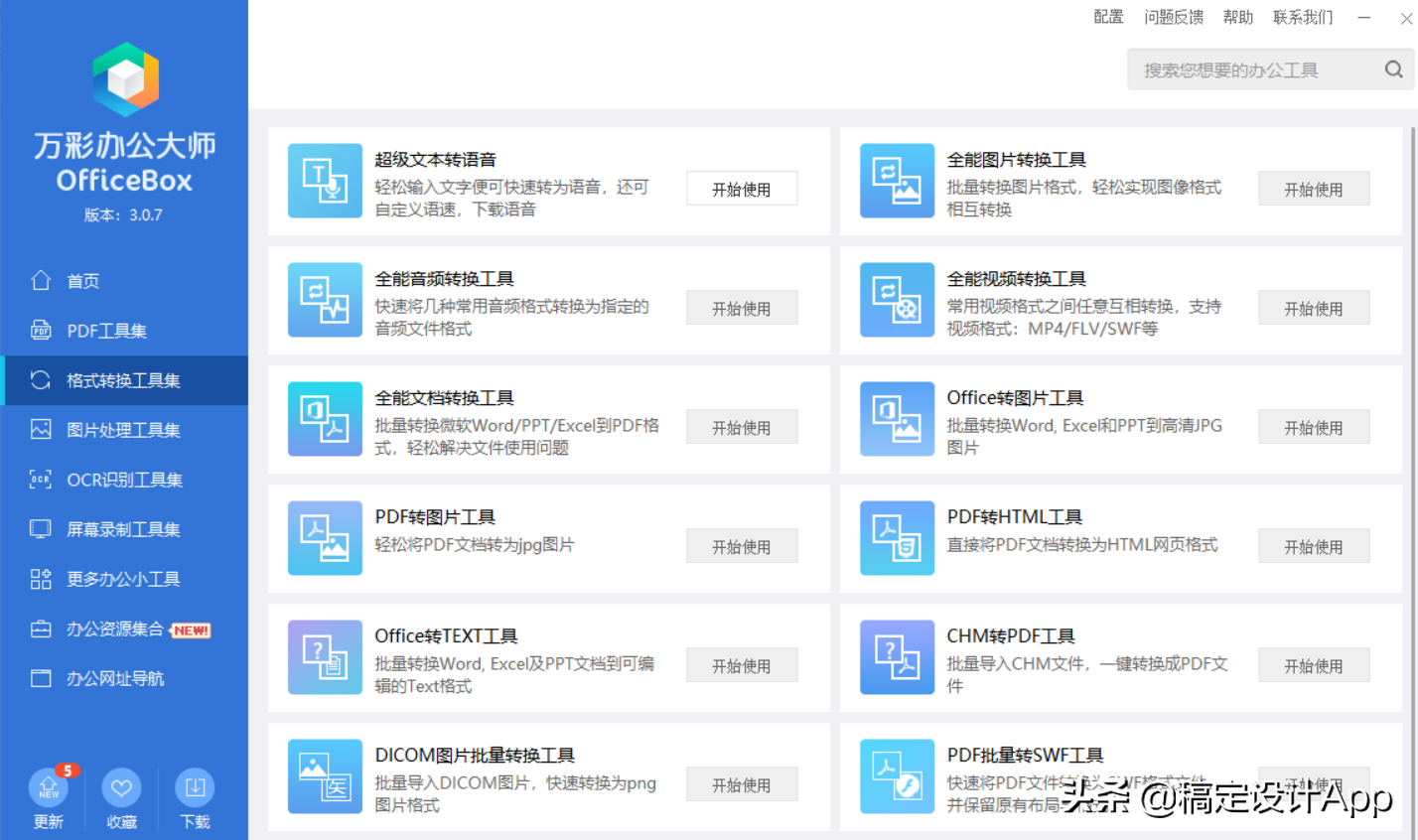Open PDF工具集 in the sidebar
Screen dimensions: 1418x840
124,331
